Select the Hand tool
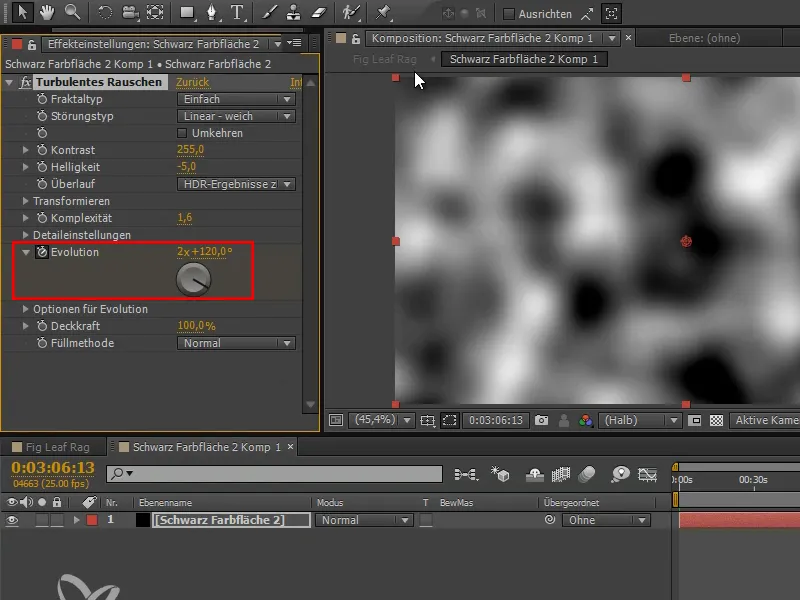 tap(47, 12)
